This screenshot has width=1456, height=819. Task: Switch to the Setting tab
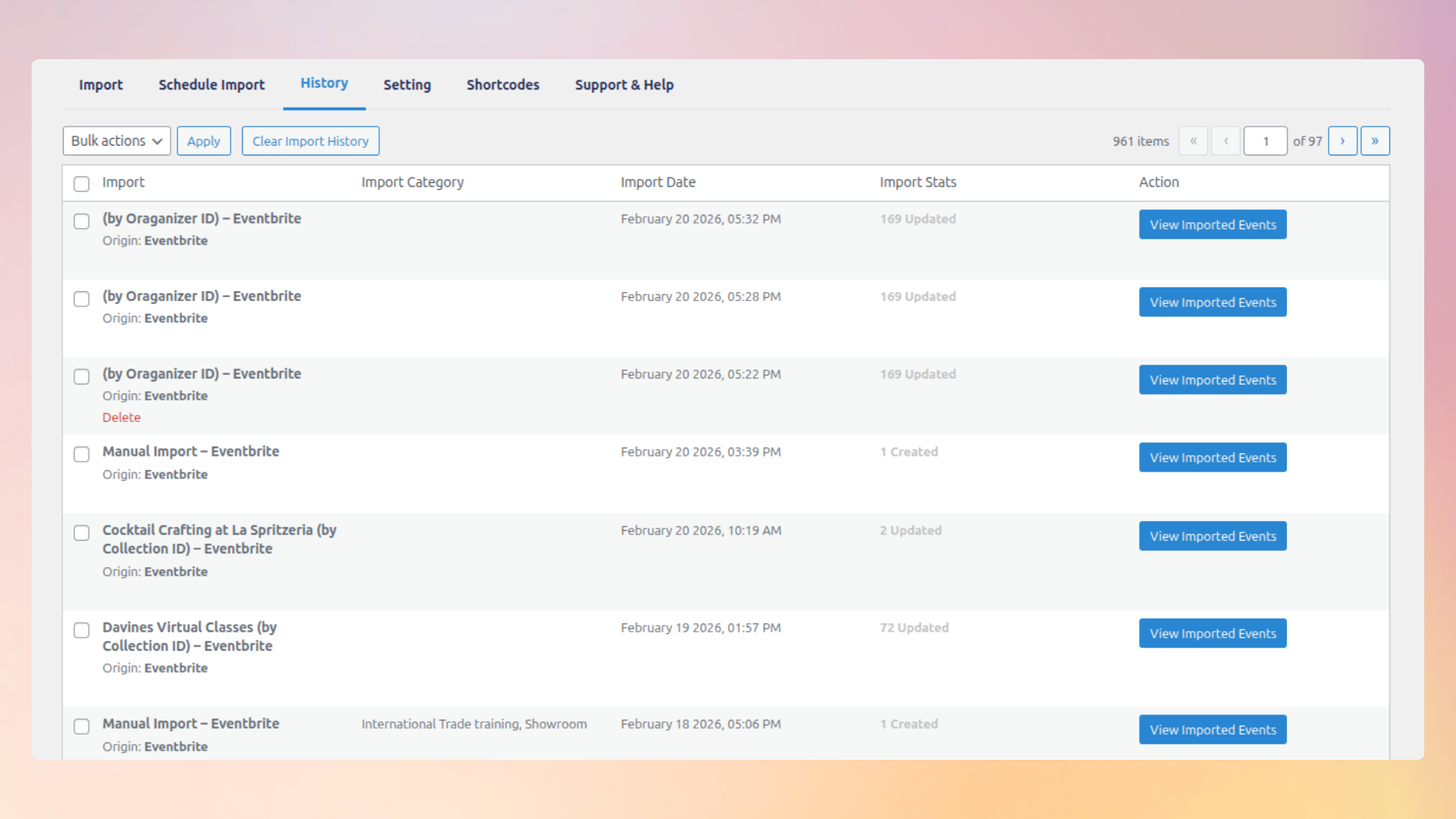406,84
